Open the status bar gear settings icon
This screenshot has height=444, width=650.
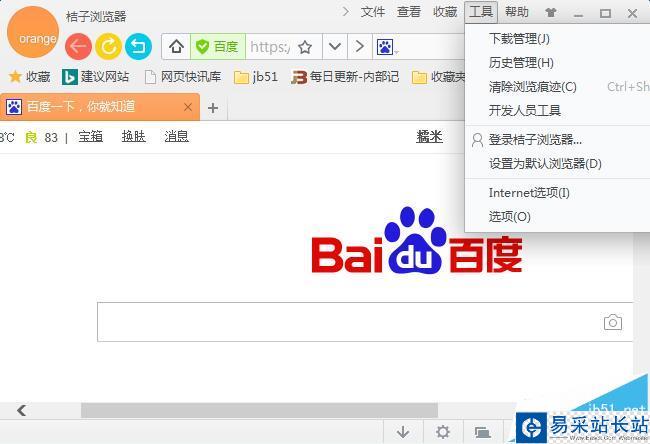pyautogui.click(x=443, y=432)
